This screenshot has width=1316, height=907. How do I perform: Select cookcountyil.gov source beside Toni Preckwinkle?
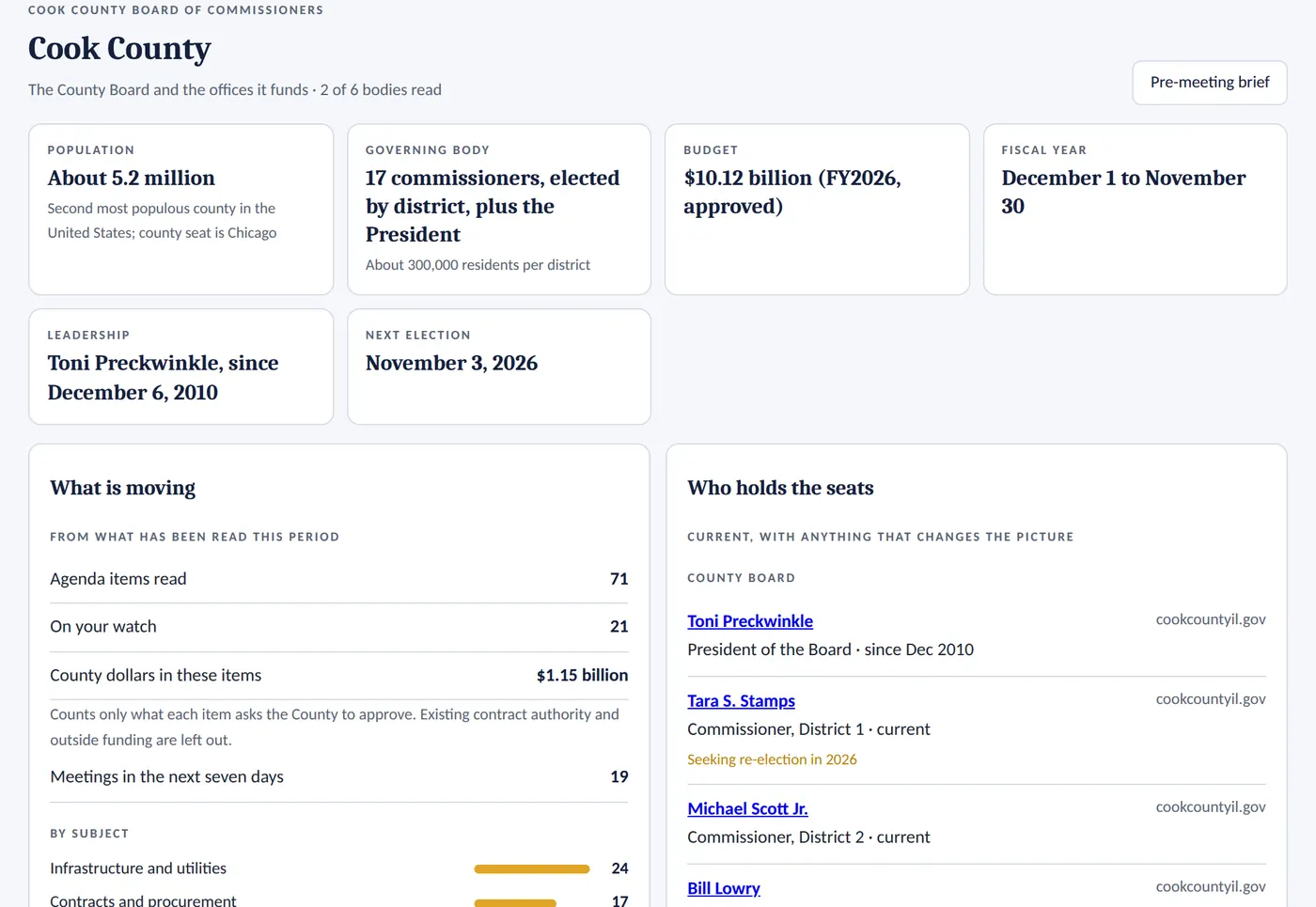1211,619
